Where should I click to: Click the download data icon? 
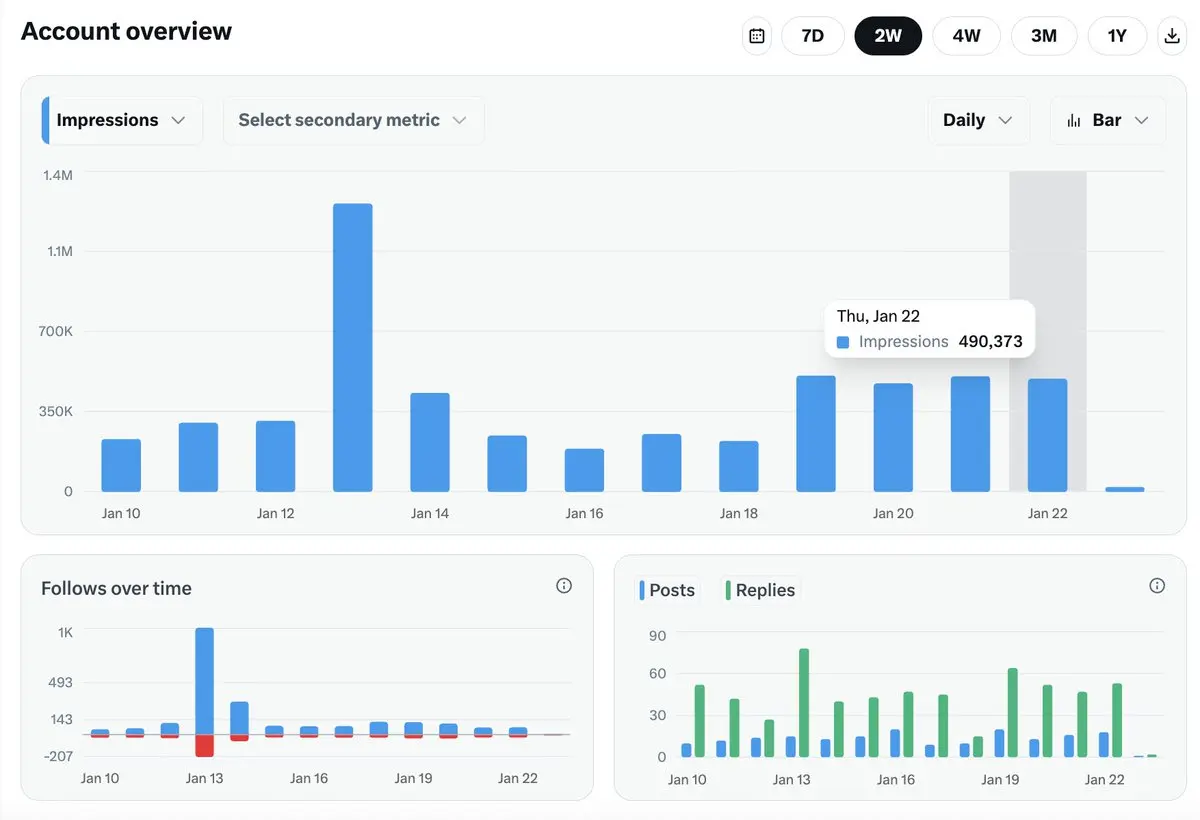pos(1172,36)
